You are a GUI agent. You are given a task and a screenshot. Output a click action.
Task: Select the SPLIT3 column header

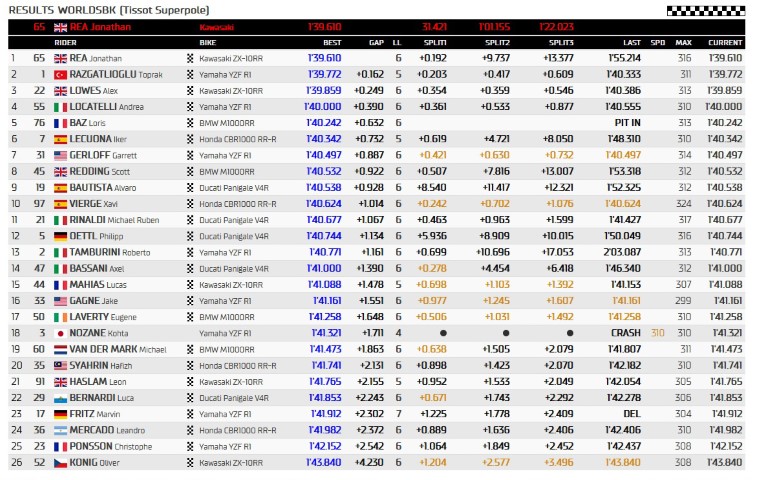click(561, 44)
